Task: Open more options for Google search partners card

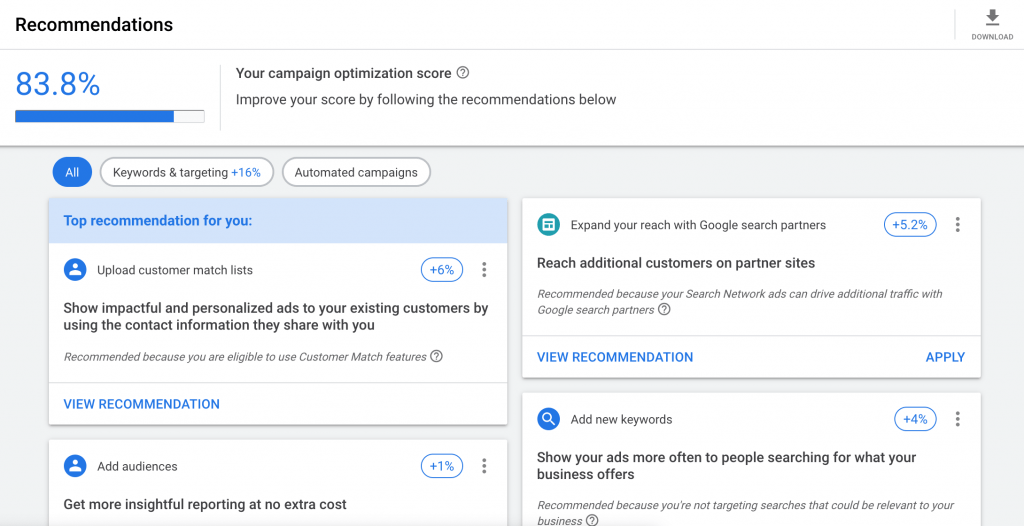Action: pos(957,225)
